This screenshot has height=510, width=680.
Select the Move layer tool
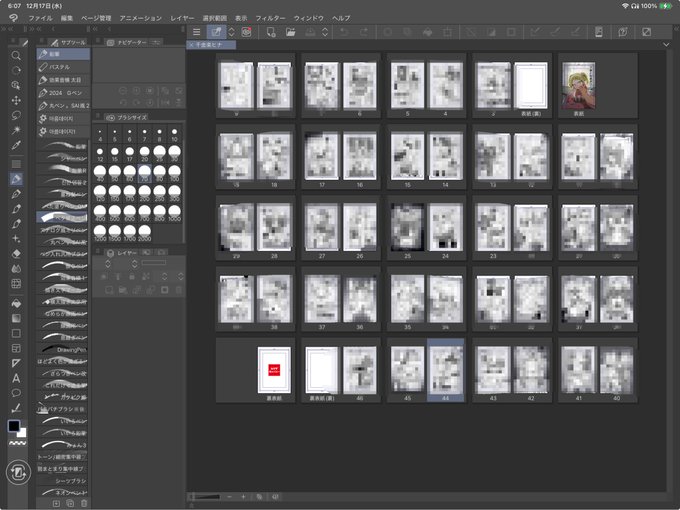coord(16,100)
